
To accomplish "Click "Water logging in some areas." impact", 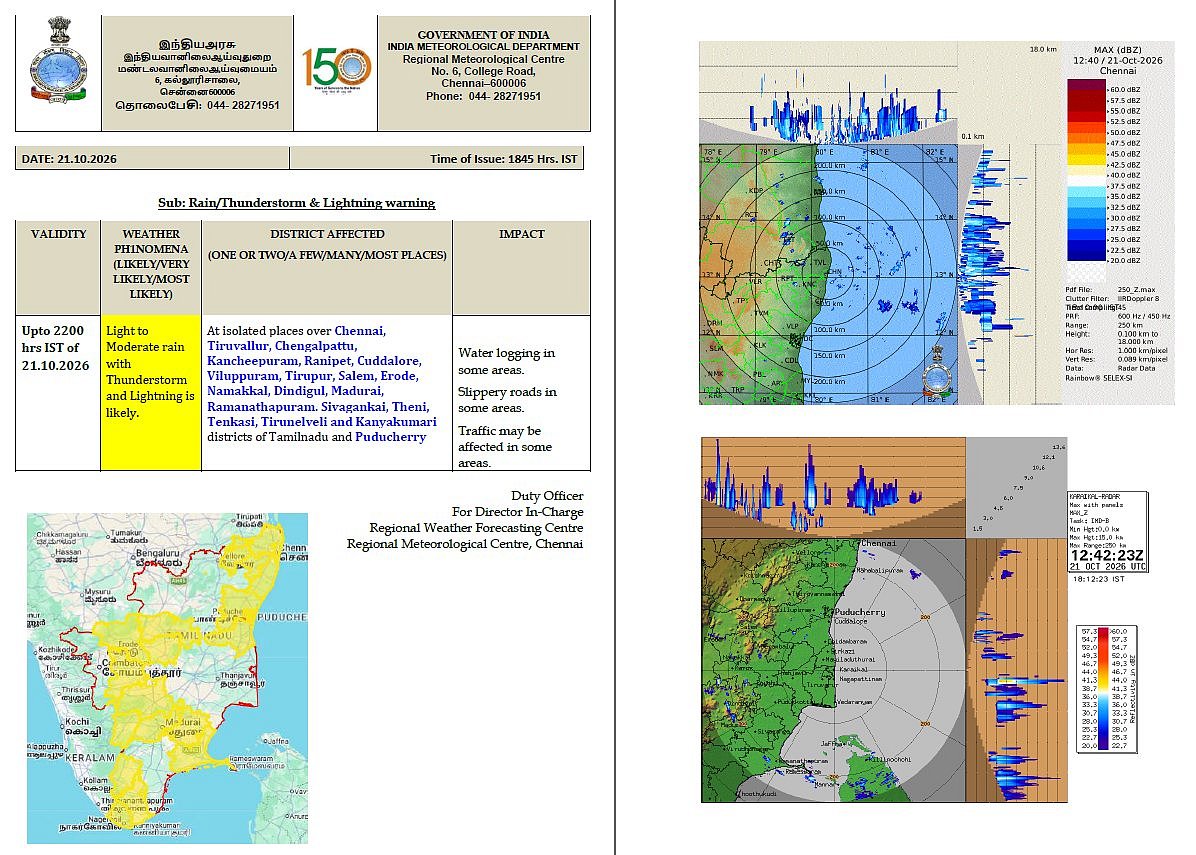I will tap(506, 362).
